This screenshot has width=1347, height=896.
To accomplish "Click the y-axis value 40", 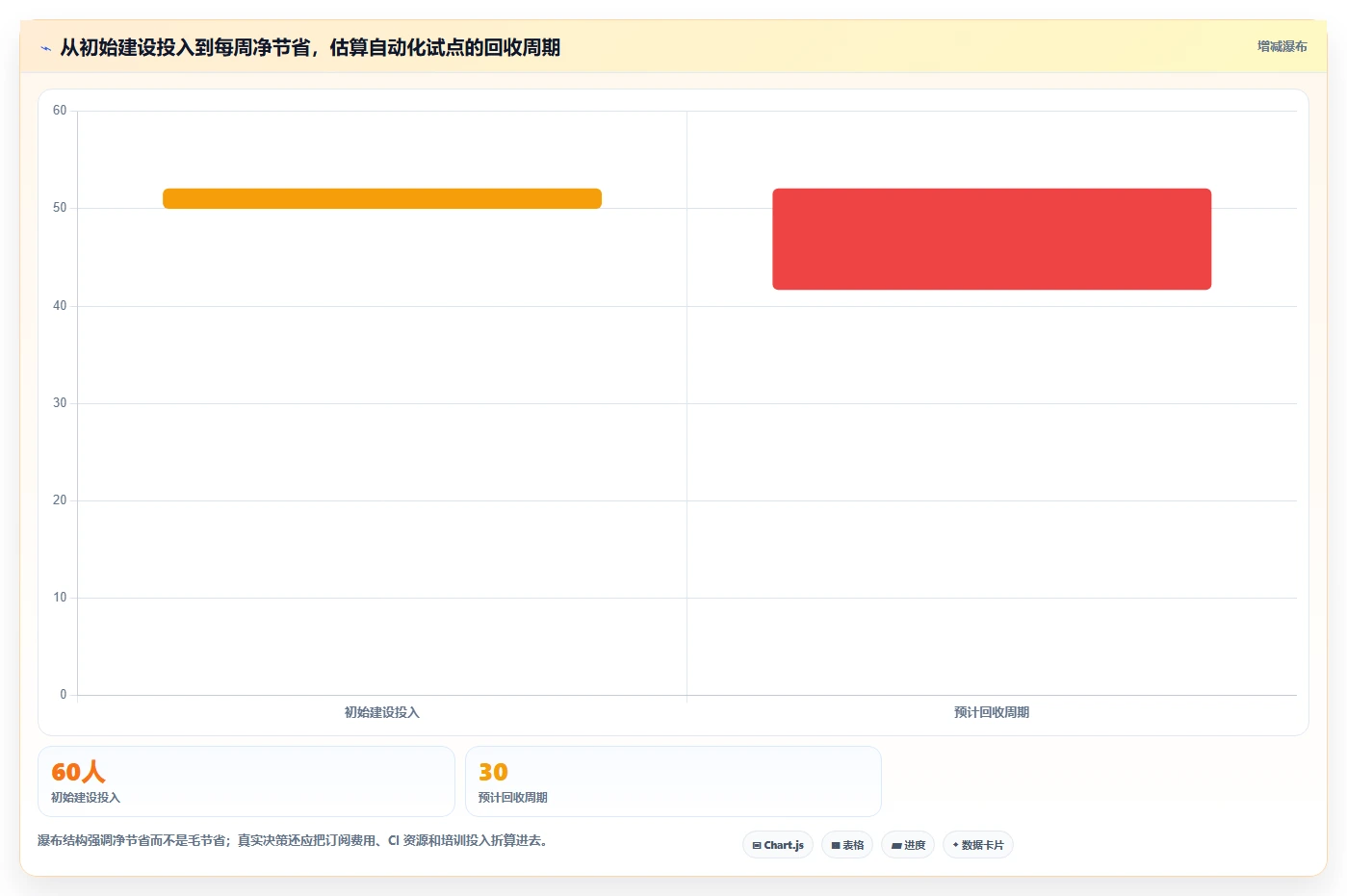I will coord(60,306).
